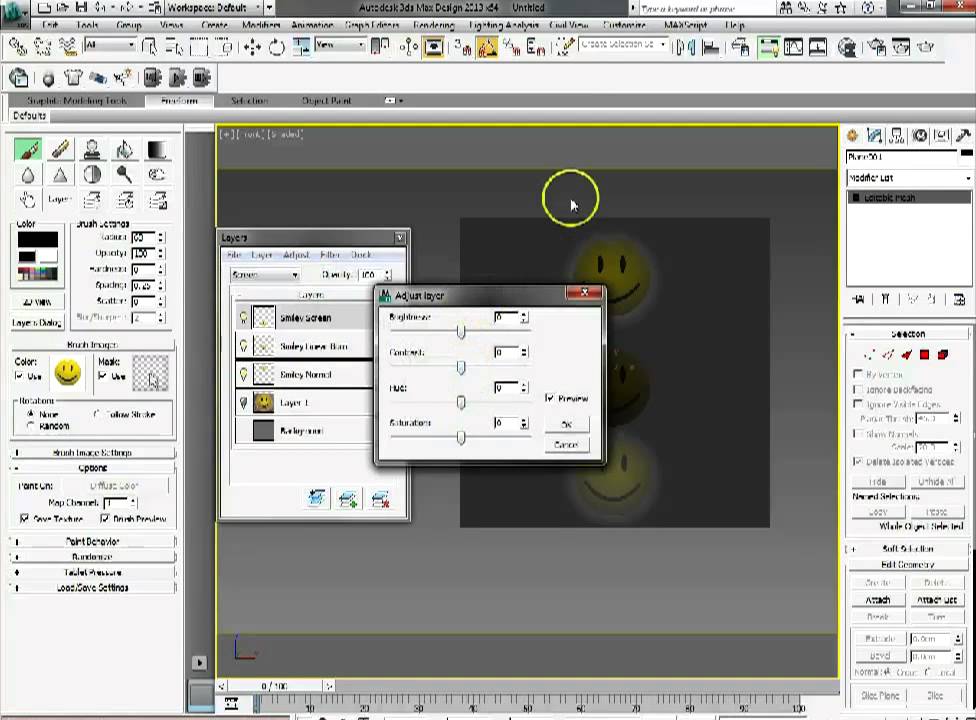Open the Modifiers menu
Viewport: 976px width, 720px height.
point(261,26)
